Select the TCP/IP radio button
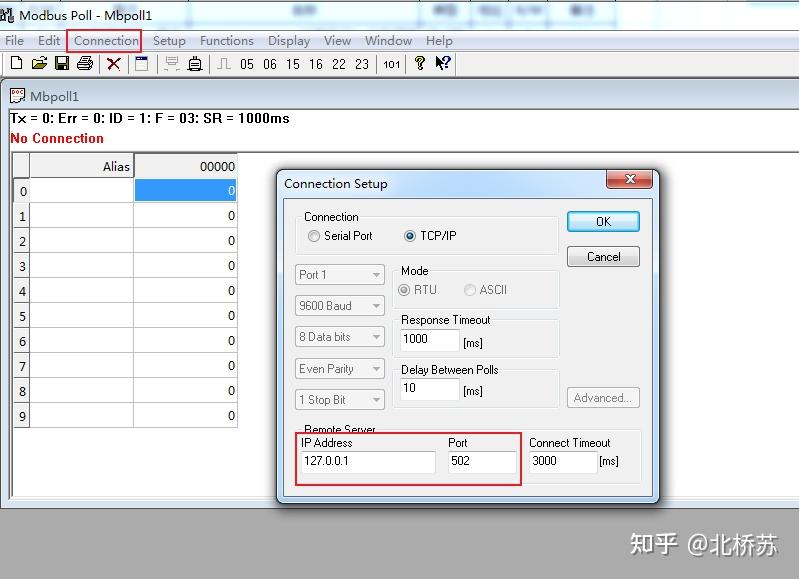799x579 pixels. point(410,236)
